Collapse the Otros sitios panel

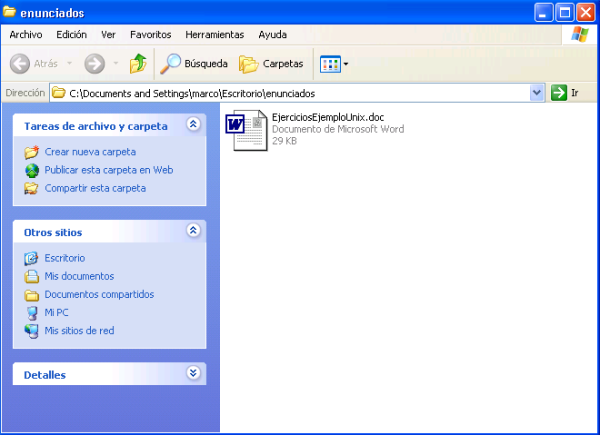click(193, 231)
